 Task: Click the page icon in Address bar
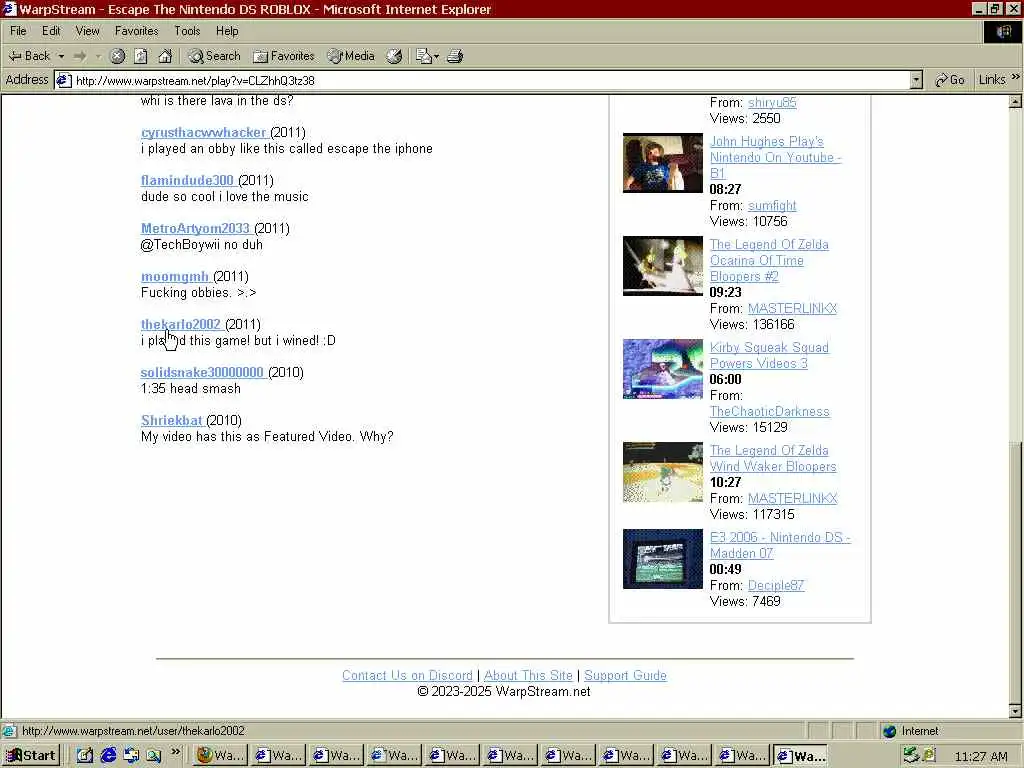[x=63, y=80]
